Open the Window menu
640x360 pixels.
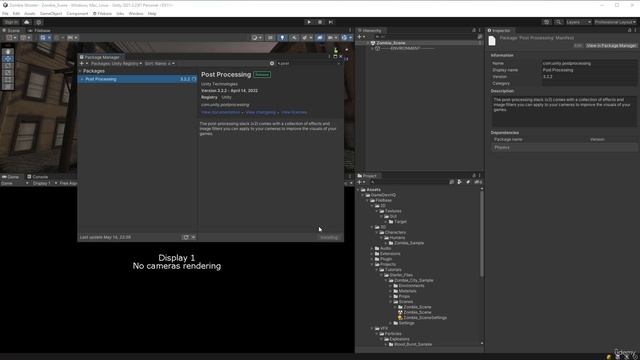click(136, 13)
